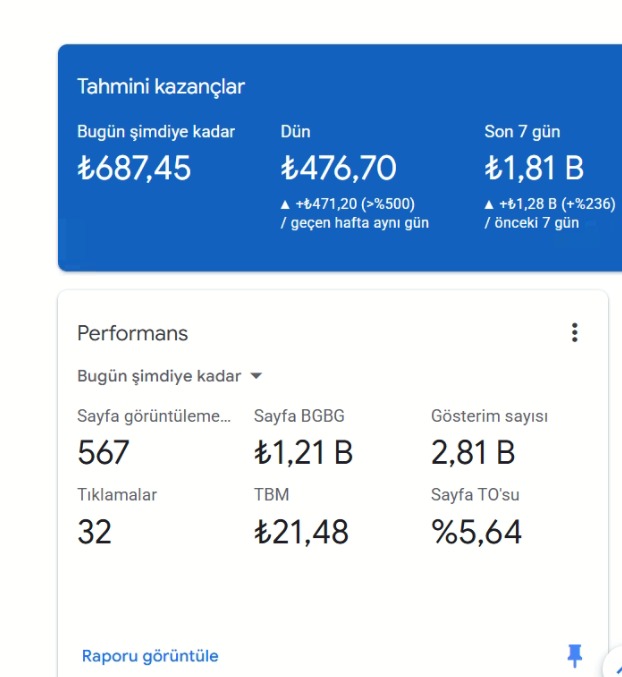Pin the Performans card with the pin icon
This screenshot has height=677, width=622.
(x=575, y=656)
